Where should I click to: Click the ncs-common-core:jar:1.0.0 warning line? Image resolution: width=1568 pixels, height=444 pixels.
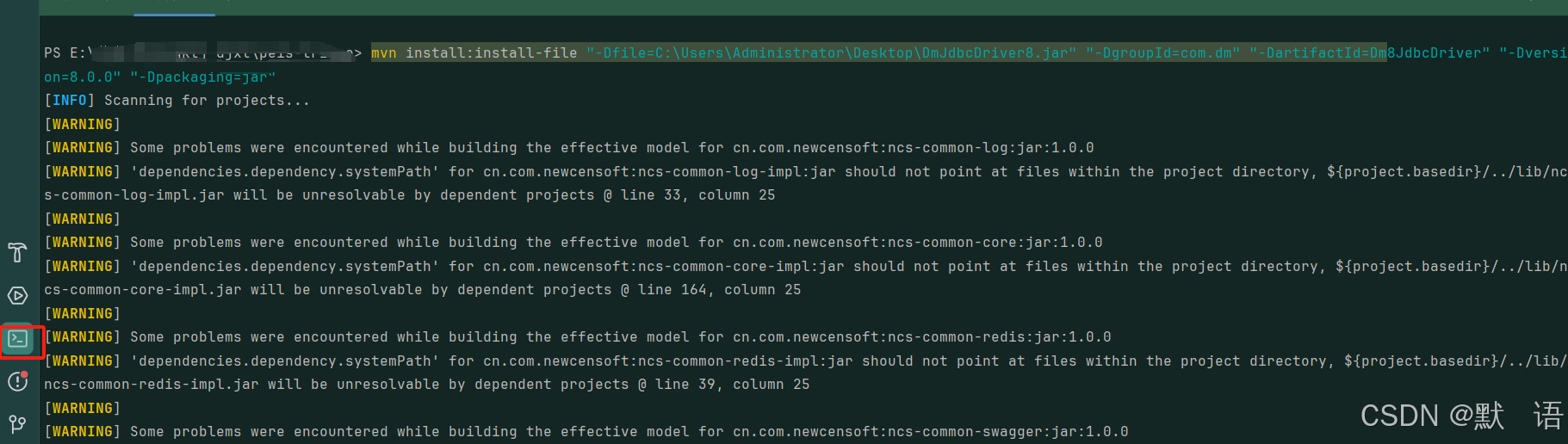pyautogui.click(x=573, y=243)
